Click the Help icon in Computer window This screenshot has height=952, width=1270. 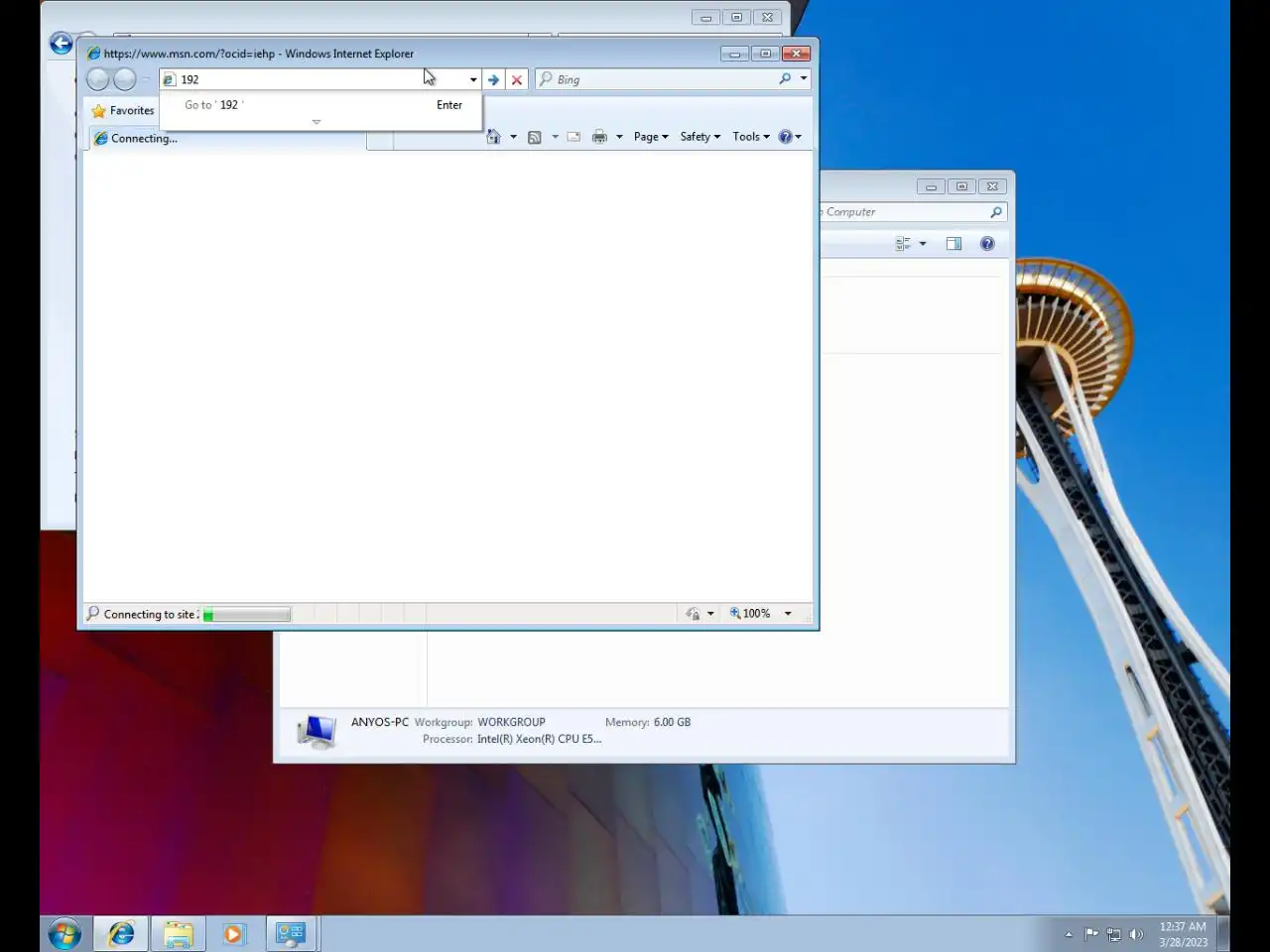coord(987,244)
